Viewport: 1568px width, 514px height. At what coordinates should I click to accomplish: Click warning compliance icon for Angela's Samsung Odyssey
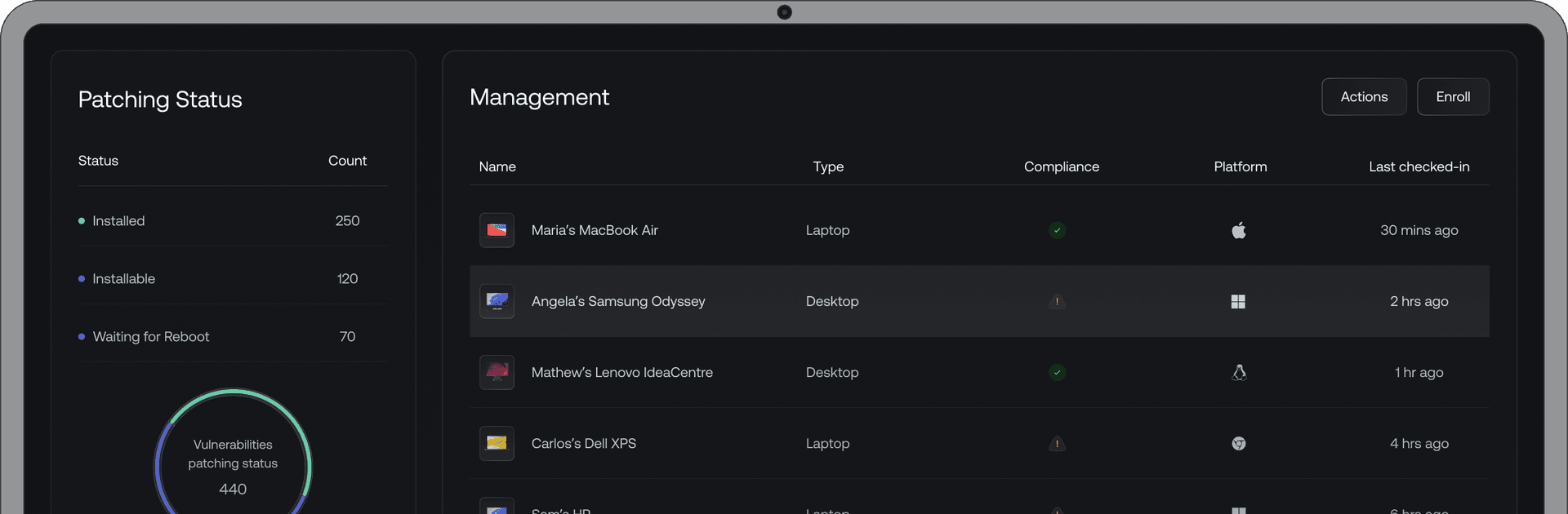[x=1057, y=302]
